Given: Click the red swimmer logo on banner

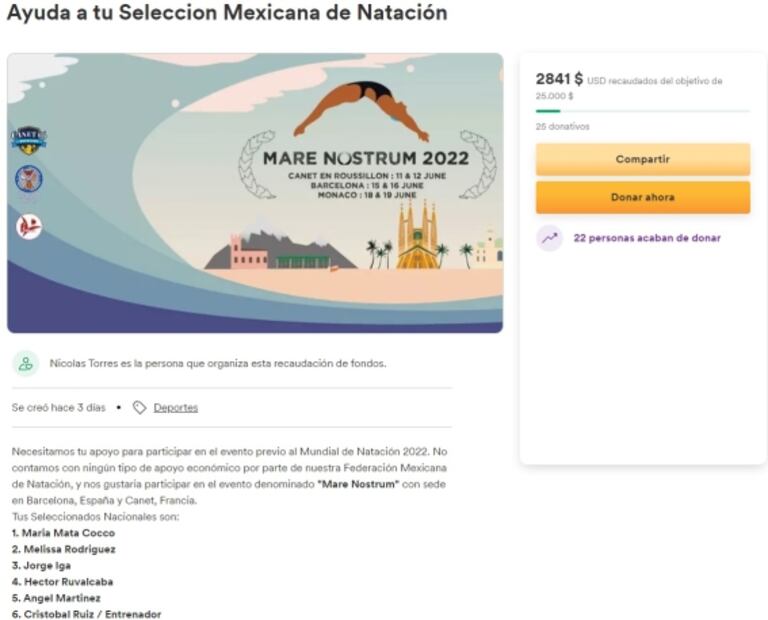Looking at the screenshot, I should (28, 226).
